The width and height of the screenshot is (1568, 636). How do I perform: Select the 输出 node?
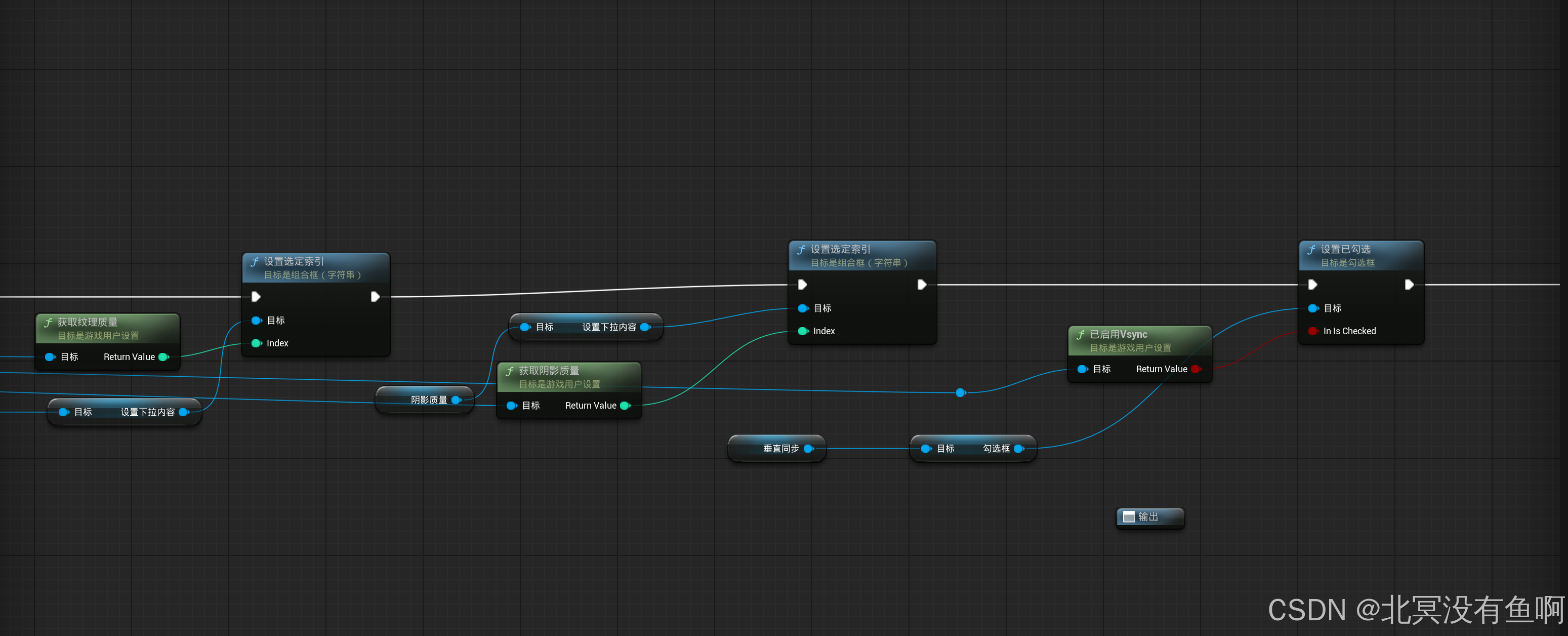click(x=1149, y=517)
